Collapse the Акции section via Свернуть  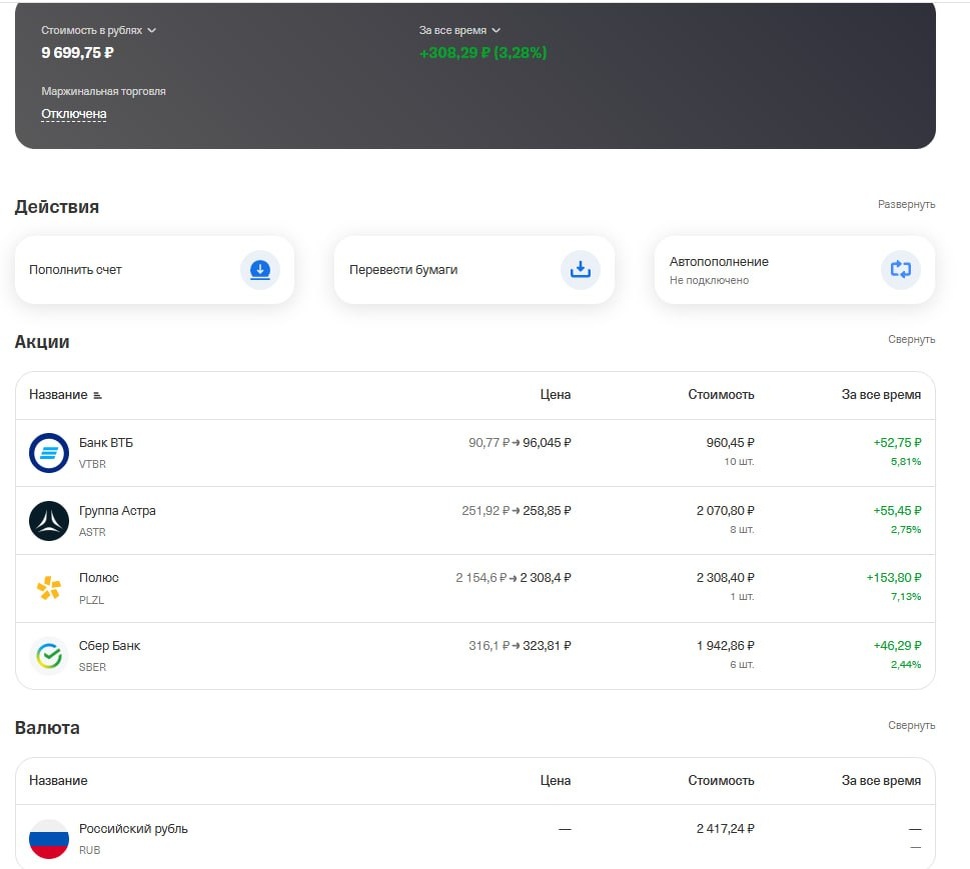pyautogui.click(x=911, y=339)
